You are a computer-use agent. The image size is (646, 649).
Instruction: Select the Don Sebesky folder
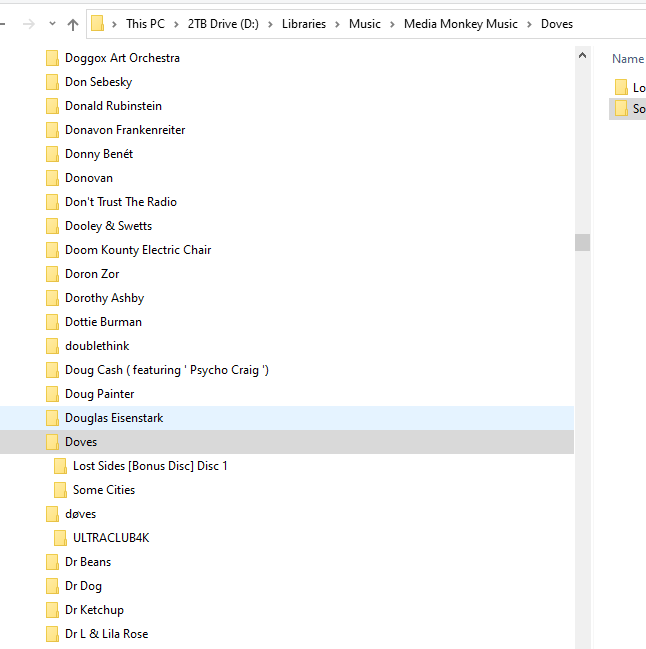click(x=98, y=82)
